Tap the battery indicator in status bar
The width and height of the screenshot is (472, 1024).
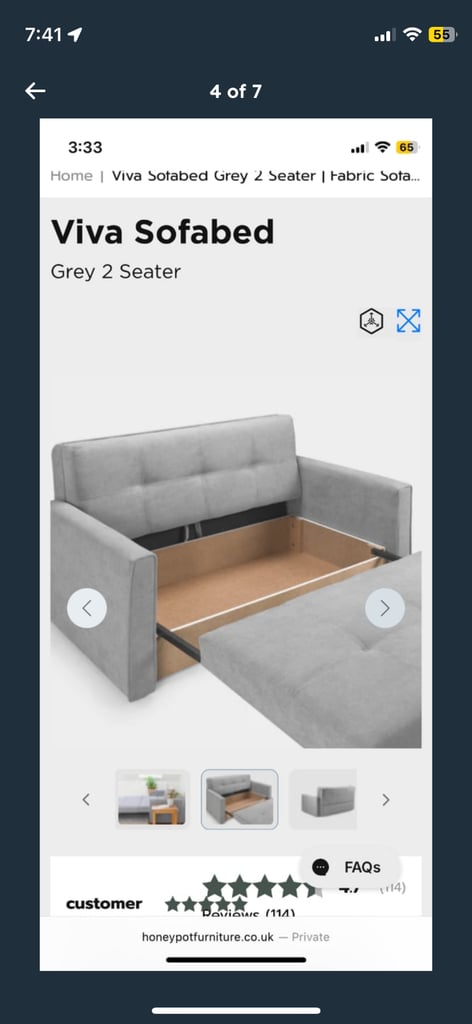click(x=441, y=35)
